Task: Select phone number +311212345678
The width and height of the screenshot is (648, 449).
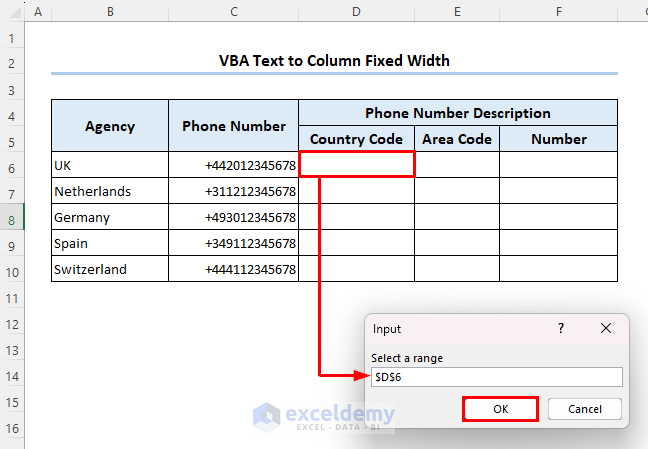Action: (233, 191)
